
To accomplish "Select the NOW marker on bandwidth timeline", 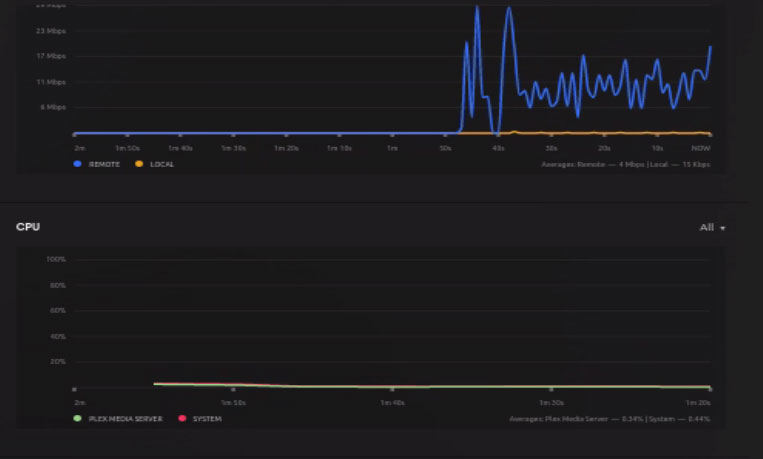I will click(x=701, y=148).
